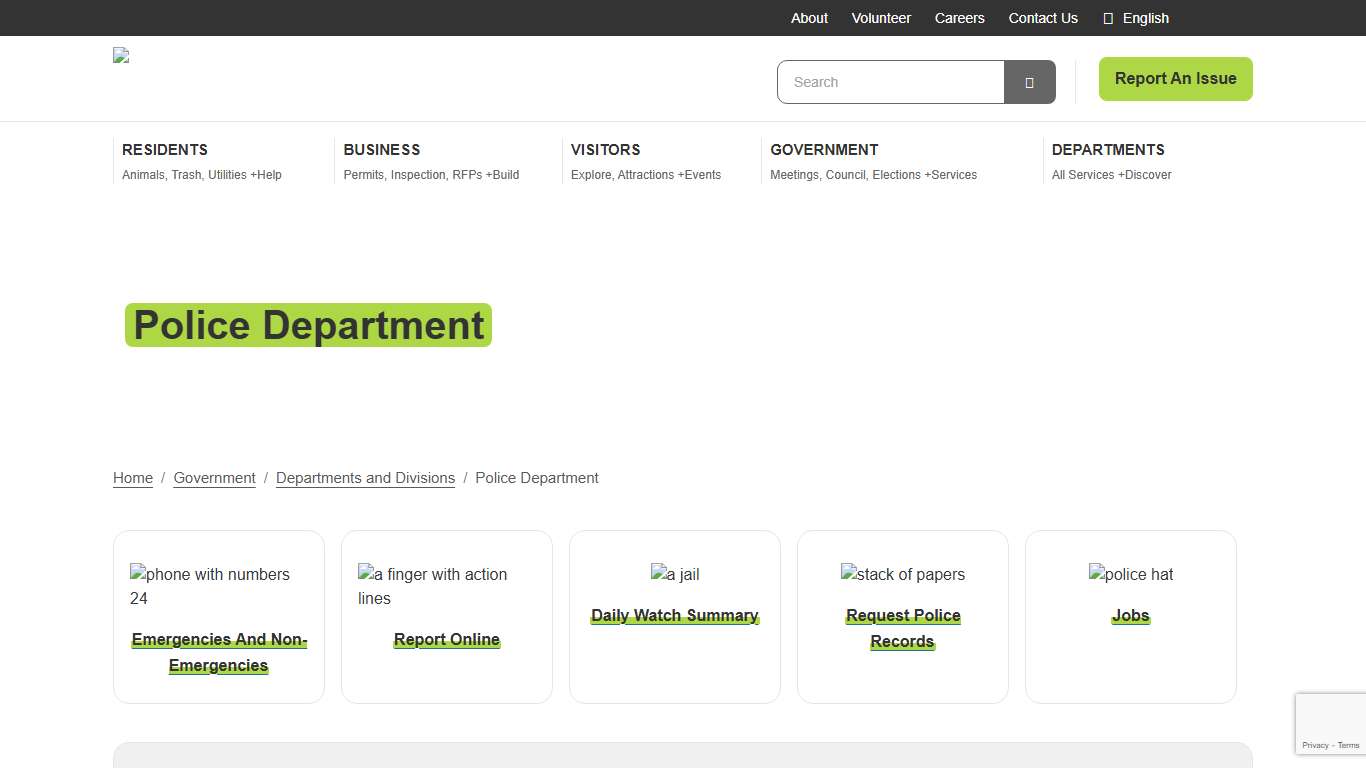The height and width of the screenshot is (768, 1366).
Task: Open the Daily Watch Summary link
Action: click(675, 616)
